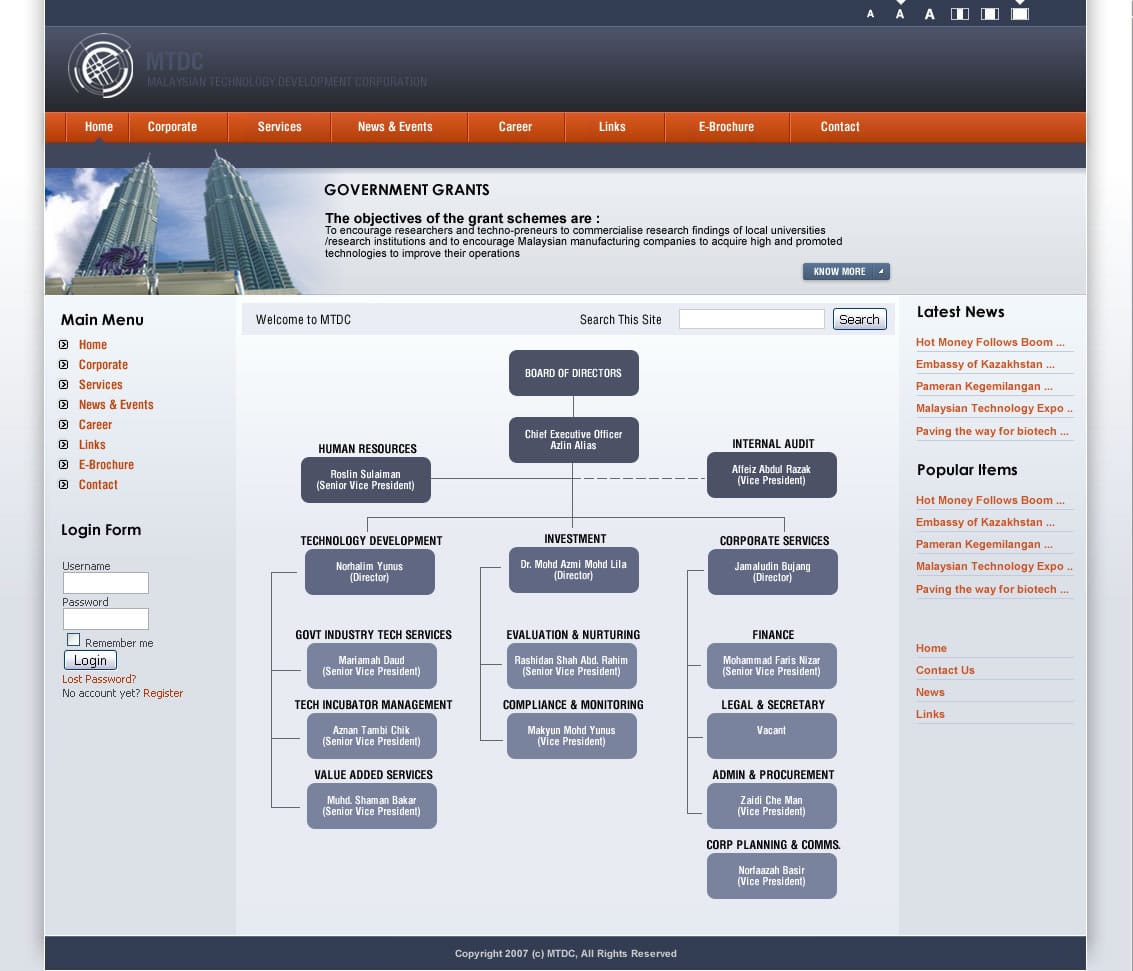The width and height of the screenshot is (1133, 971).
Task: Click the Login button
Action: pyautogui.click(x=90, y=660)
